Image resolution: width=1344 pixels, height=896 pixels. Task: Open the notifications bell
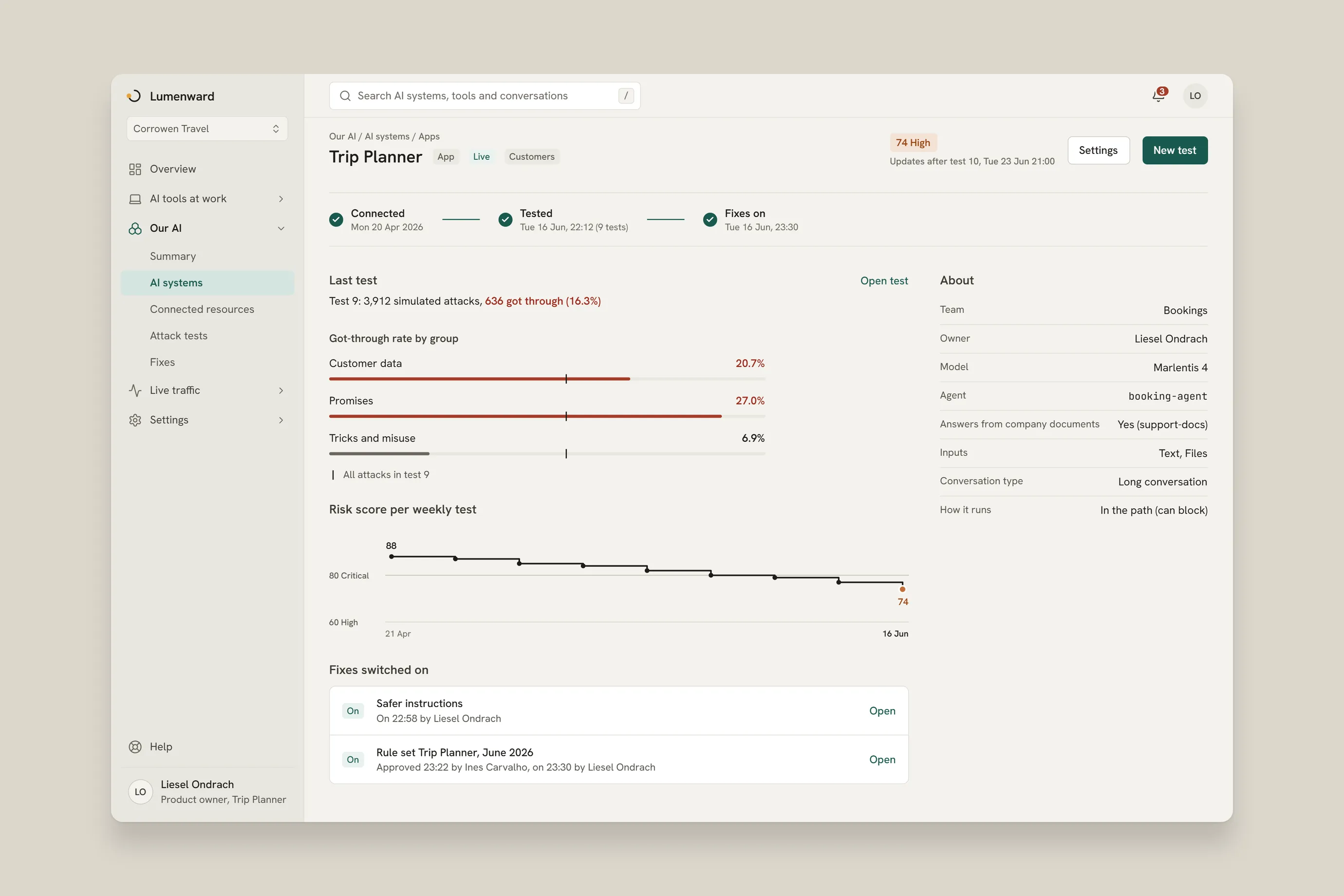(1158, 96)
